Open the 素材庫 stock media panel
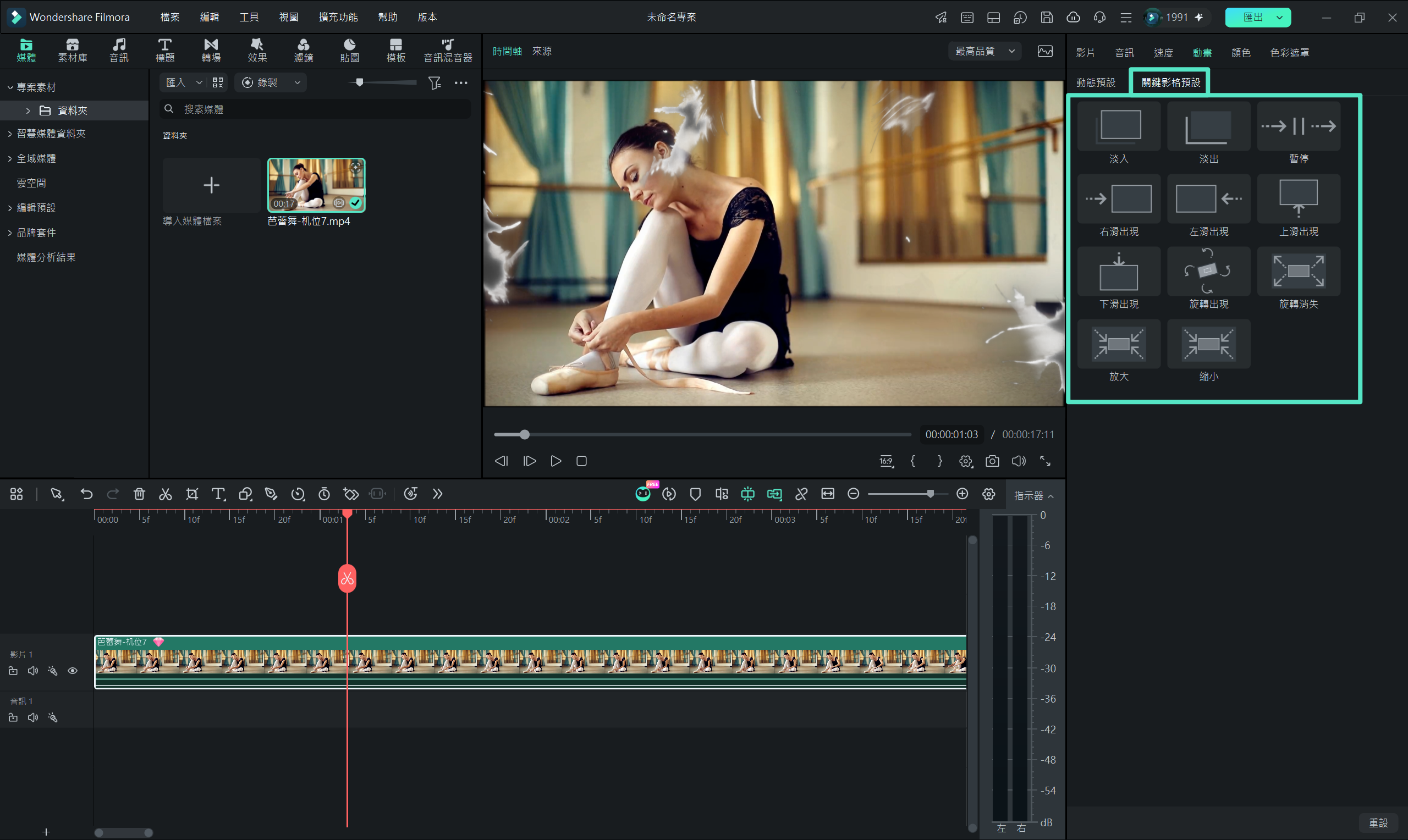1408x840 pixels. tap(73, 51)
